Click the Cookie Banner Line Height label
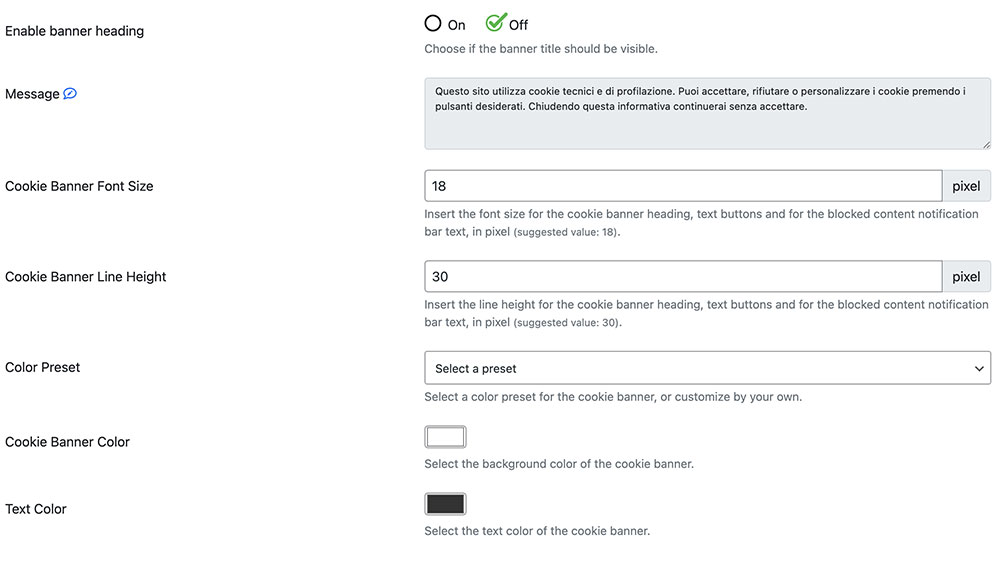The height and width of the screenshot is (561, 1000). (85, 277)
